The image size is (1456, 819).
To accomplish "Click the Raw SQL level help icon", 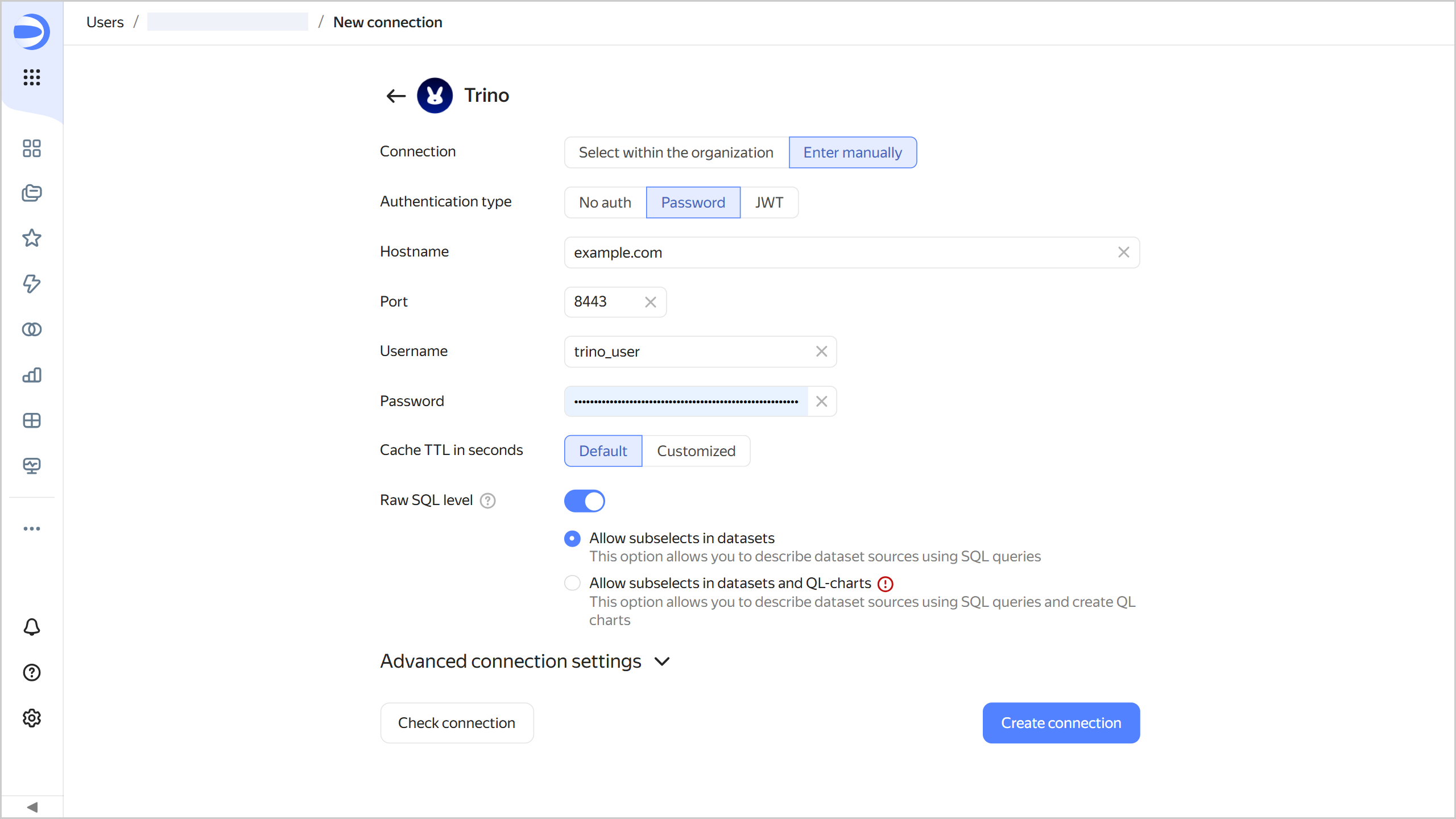I will point(488,500).
